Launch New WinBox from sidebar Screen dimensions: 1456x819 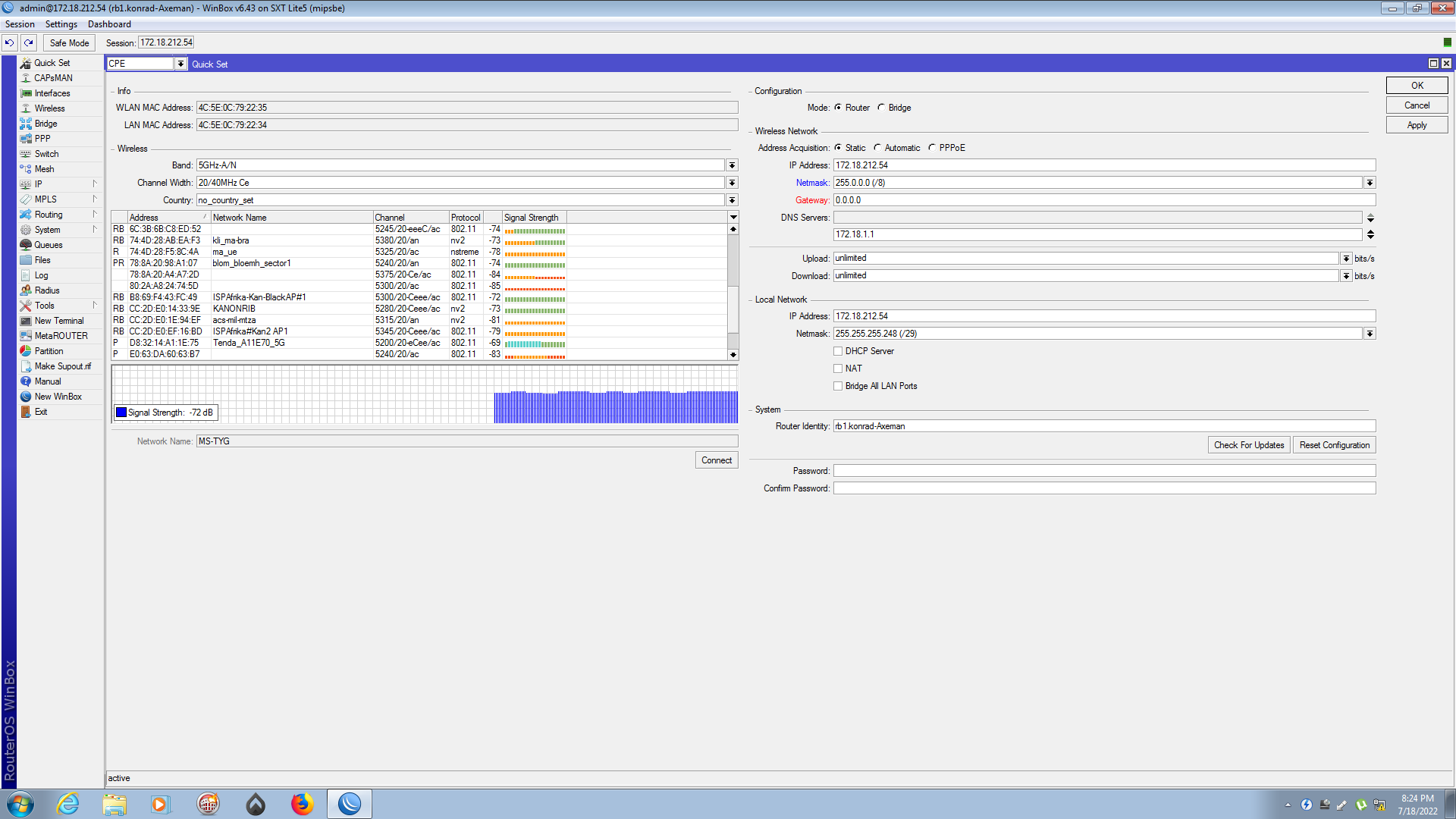click(x=58, y=397)
